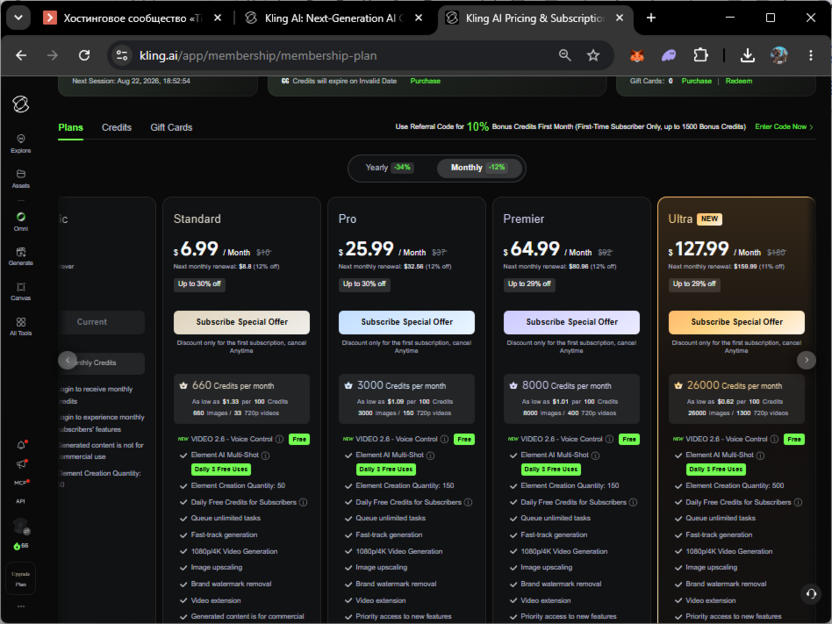
Task: Open MCP in the sidebar
Action: point(21,483)
